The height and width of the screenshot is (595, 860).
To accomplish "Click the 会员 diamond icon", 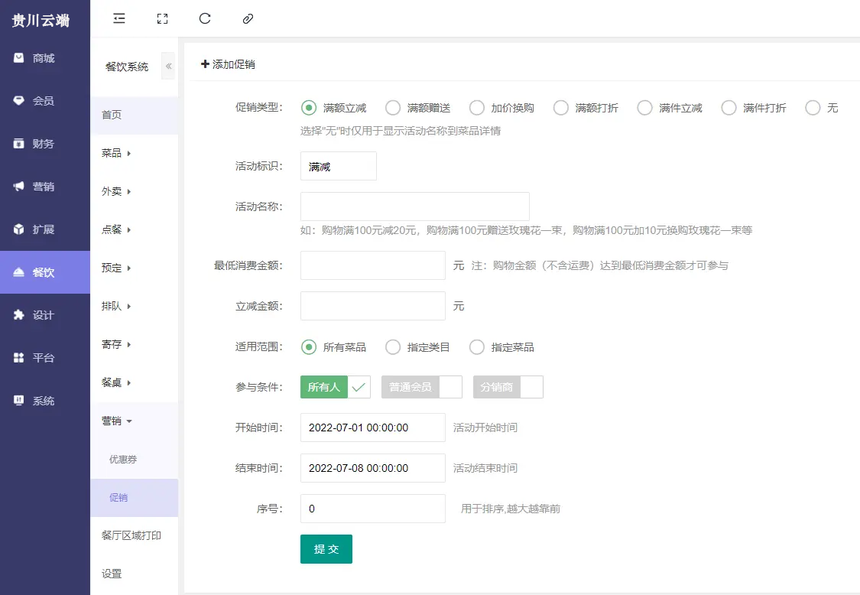I will coord(19,100).
